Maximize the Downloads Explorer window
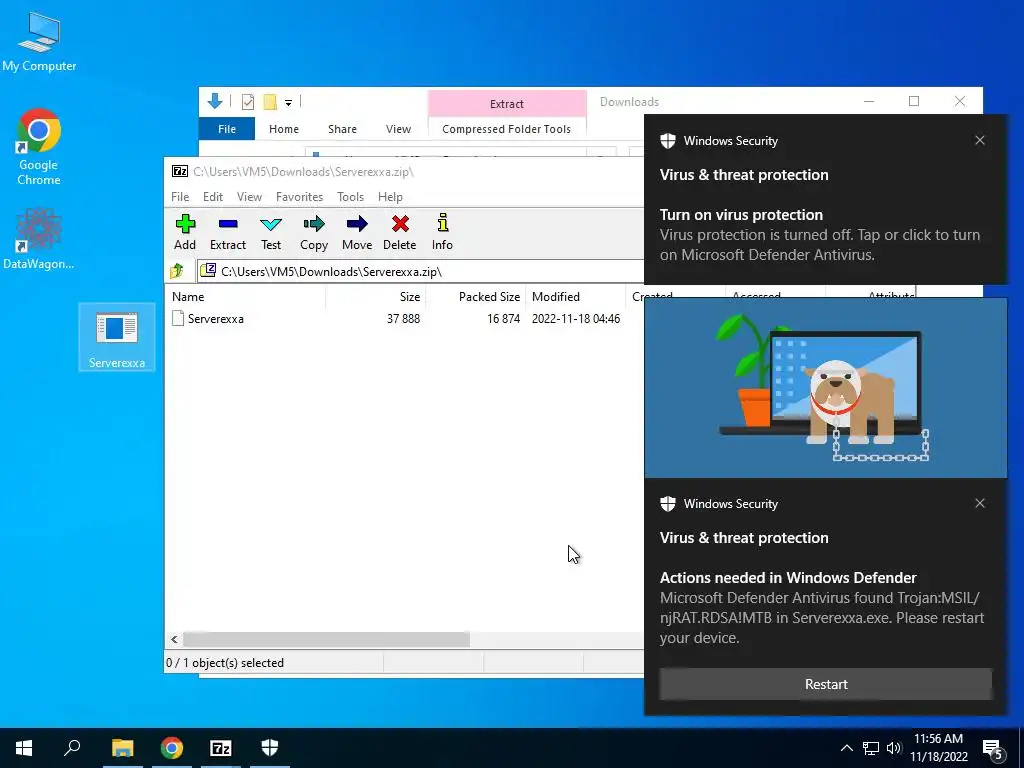Viewport: 1024px width, 768px height. (914, 101)
